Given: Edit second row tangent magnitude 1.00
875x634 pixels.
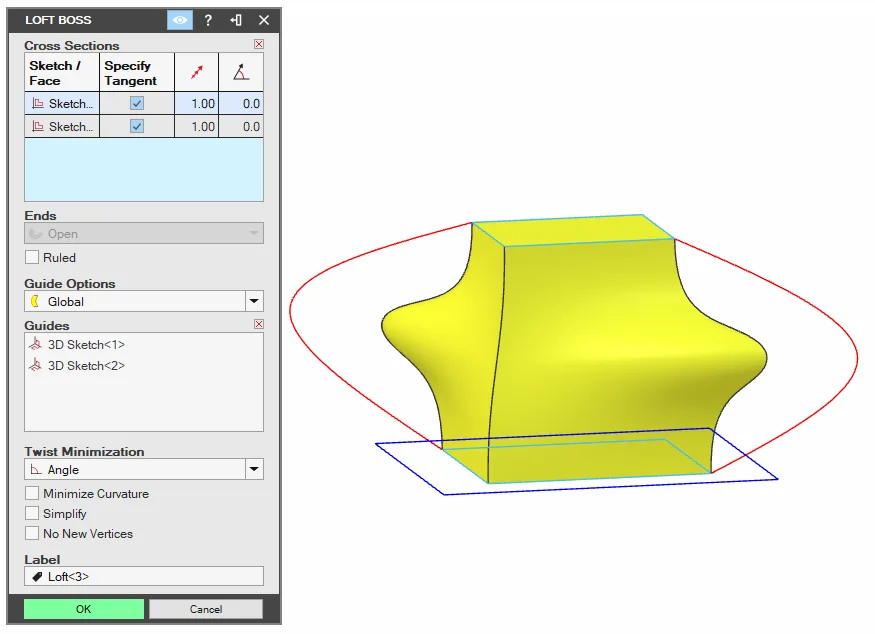Looking at the screenshot, I should coord(196,127).
